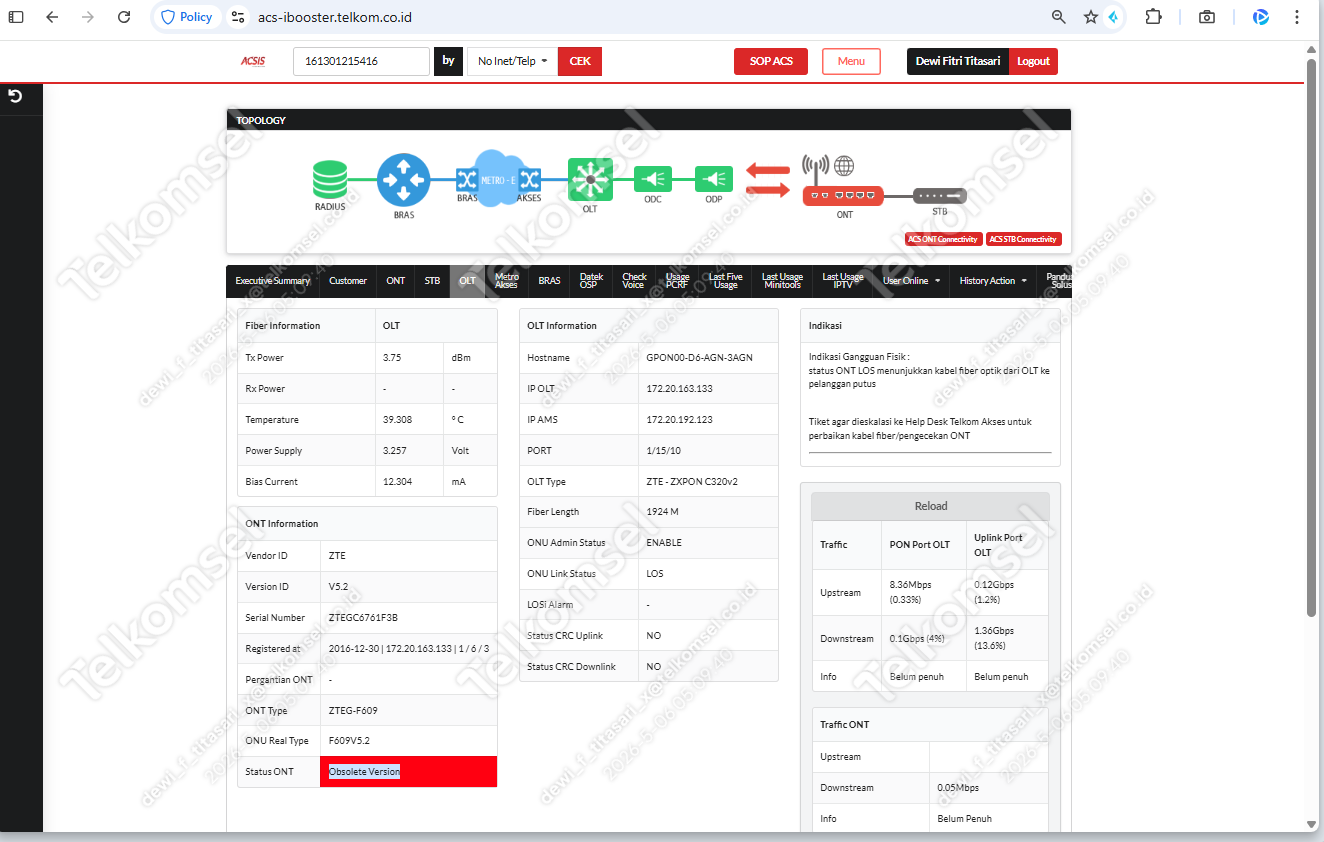Open the Last Five Usage tab
This screenshot has height=842, width=1324.
pyautogui.click(x=726, y=281)
